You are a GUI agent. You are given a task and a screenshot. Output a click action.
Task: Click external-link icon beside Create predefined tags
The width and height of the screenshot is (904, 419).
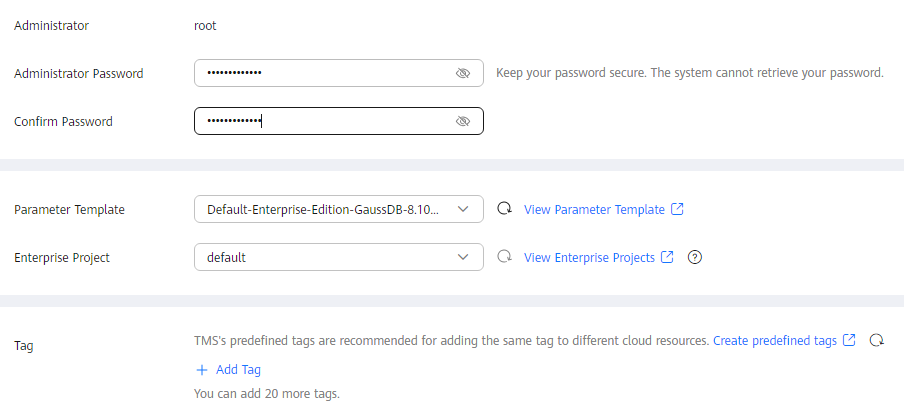[849, 340]
